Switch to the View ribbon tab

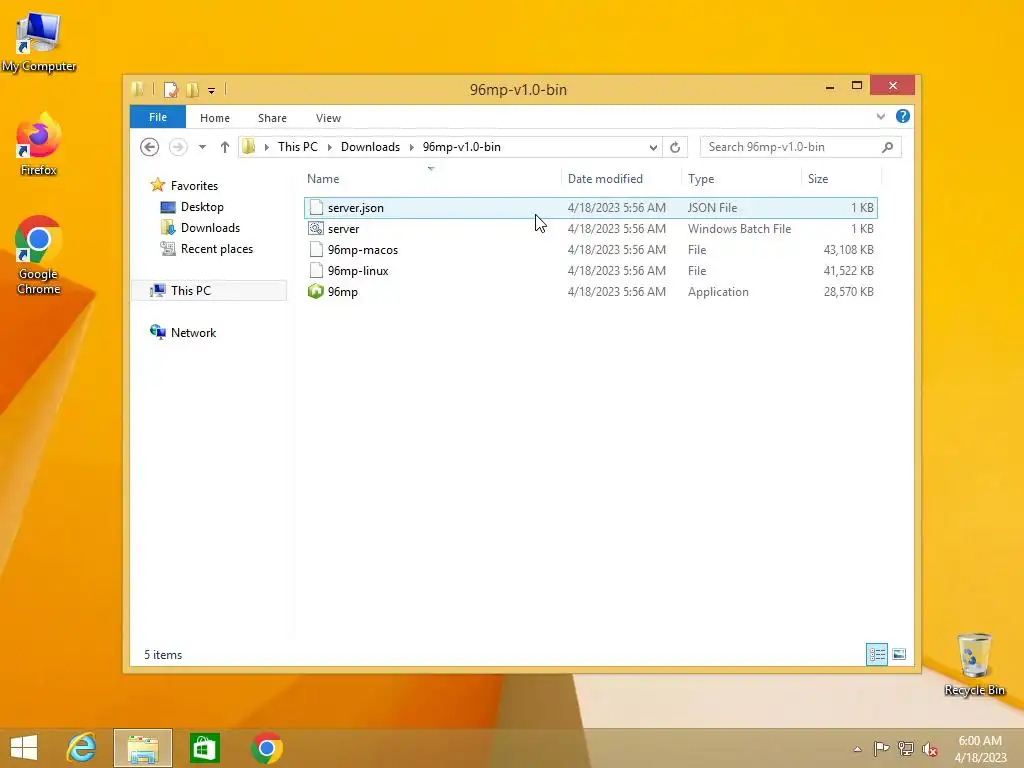[328, 118]
